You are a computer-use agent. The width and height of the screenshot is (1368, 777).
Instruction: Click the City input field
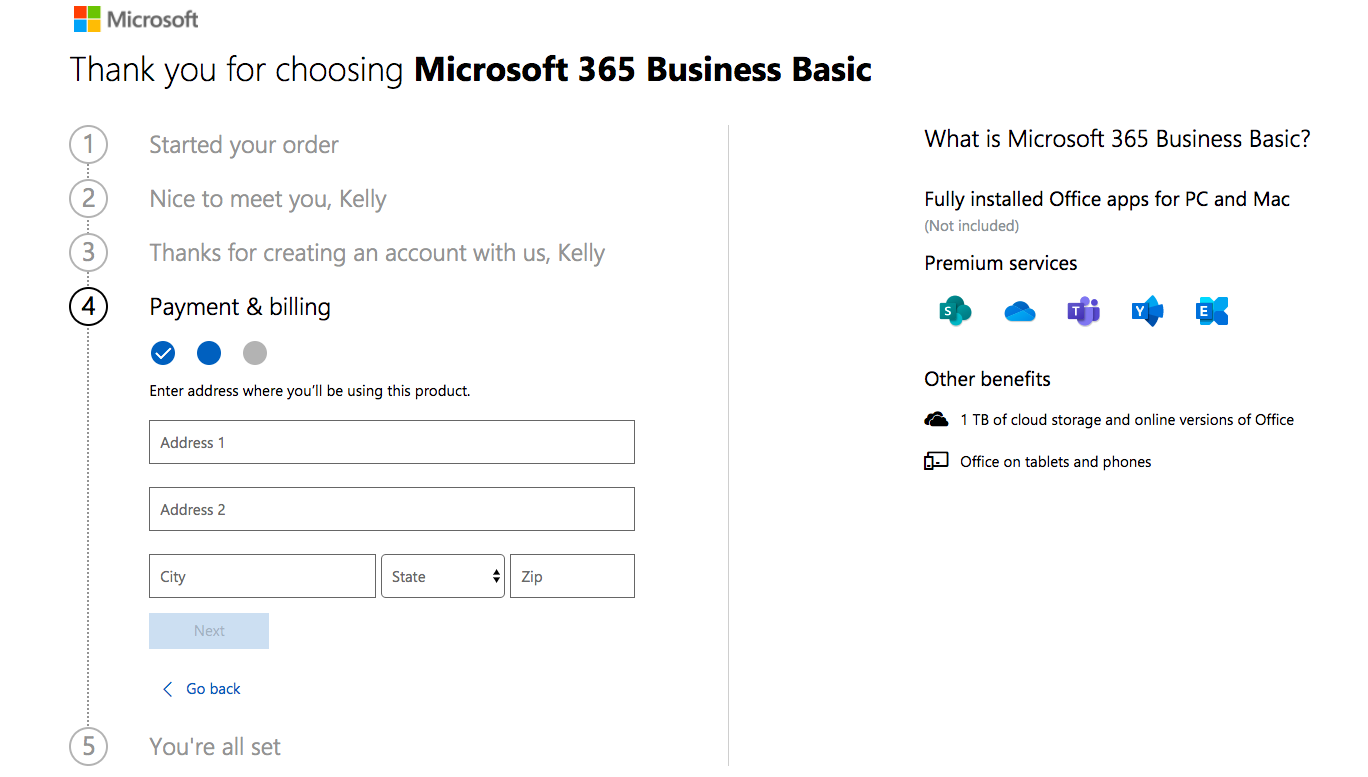(x=262, y=576)
